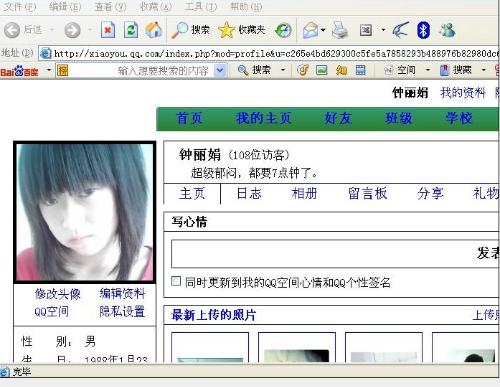Expand the Forward button history dropdown
Viewport: 500px width, 387px height.
pos(90,30)
